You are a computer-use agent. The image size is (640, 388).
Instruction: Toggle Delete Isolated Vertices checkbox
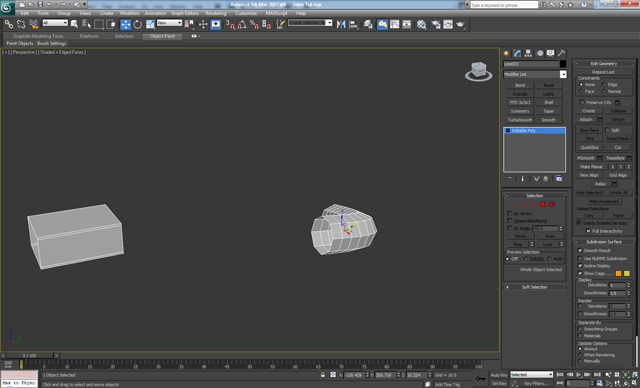(x=579, y=223)
